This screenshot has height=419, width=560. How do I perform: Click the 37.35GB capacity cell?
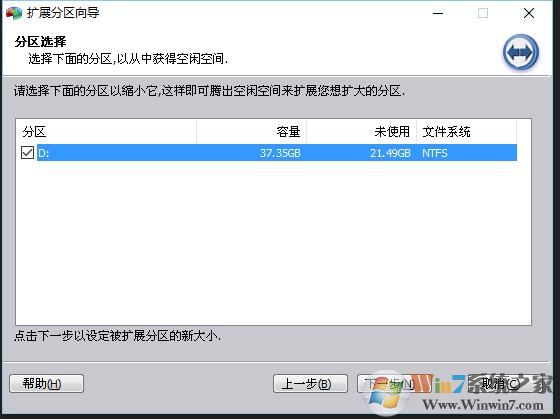(x=280, y=153)
